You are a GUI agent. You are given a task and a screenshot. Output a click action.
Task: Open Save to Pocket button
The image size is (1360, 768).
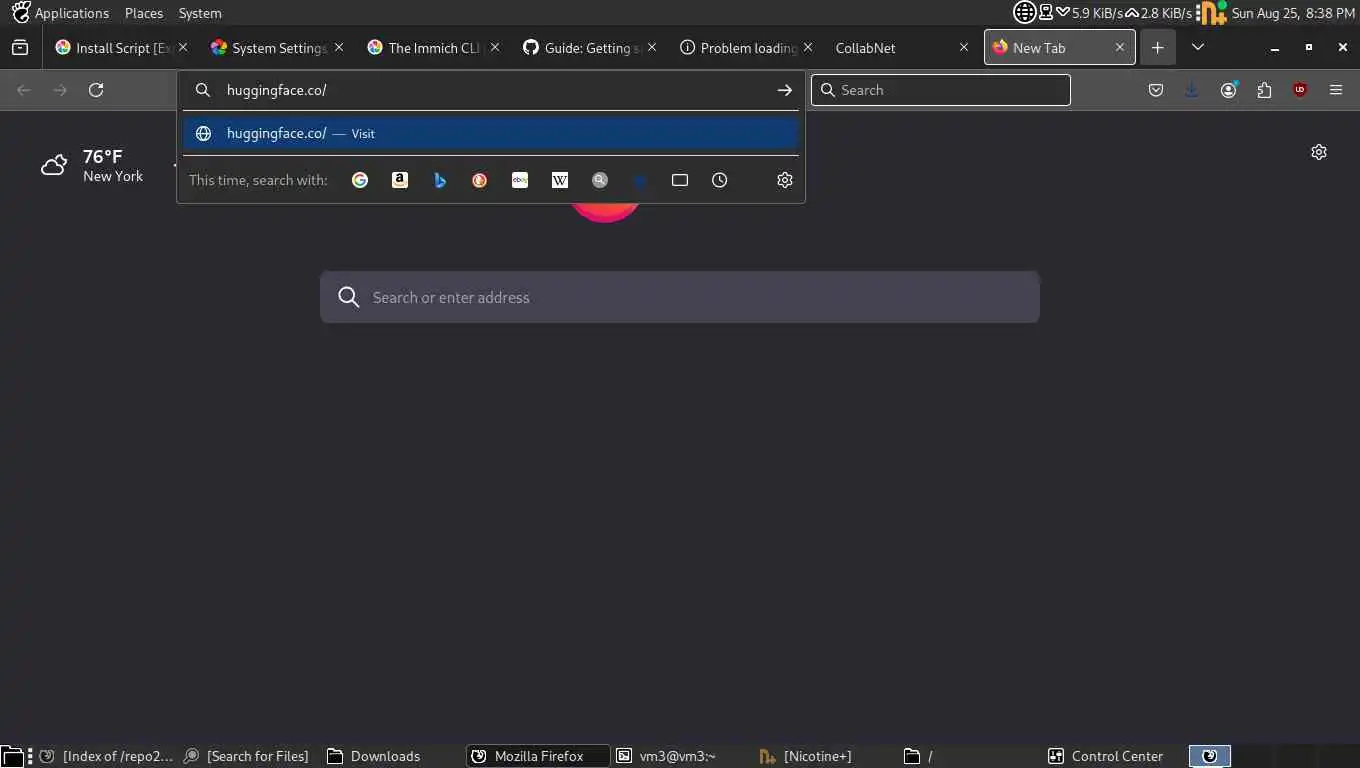tap(1156, 90)
